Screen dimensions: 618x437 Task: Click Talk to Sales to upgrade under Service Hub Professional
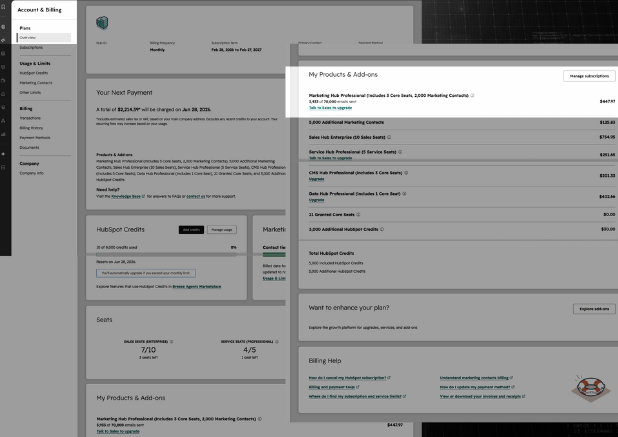pyautogui.click(x=330, y=158)
